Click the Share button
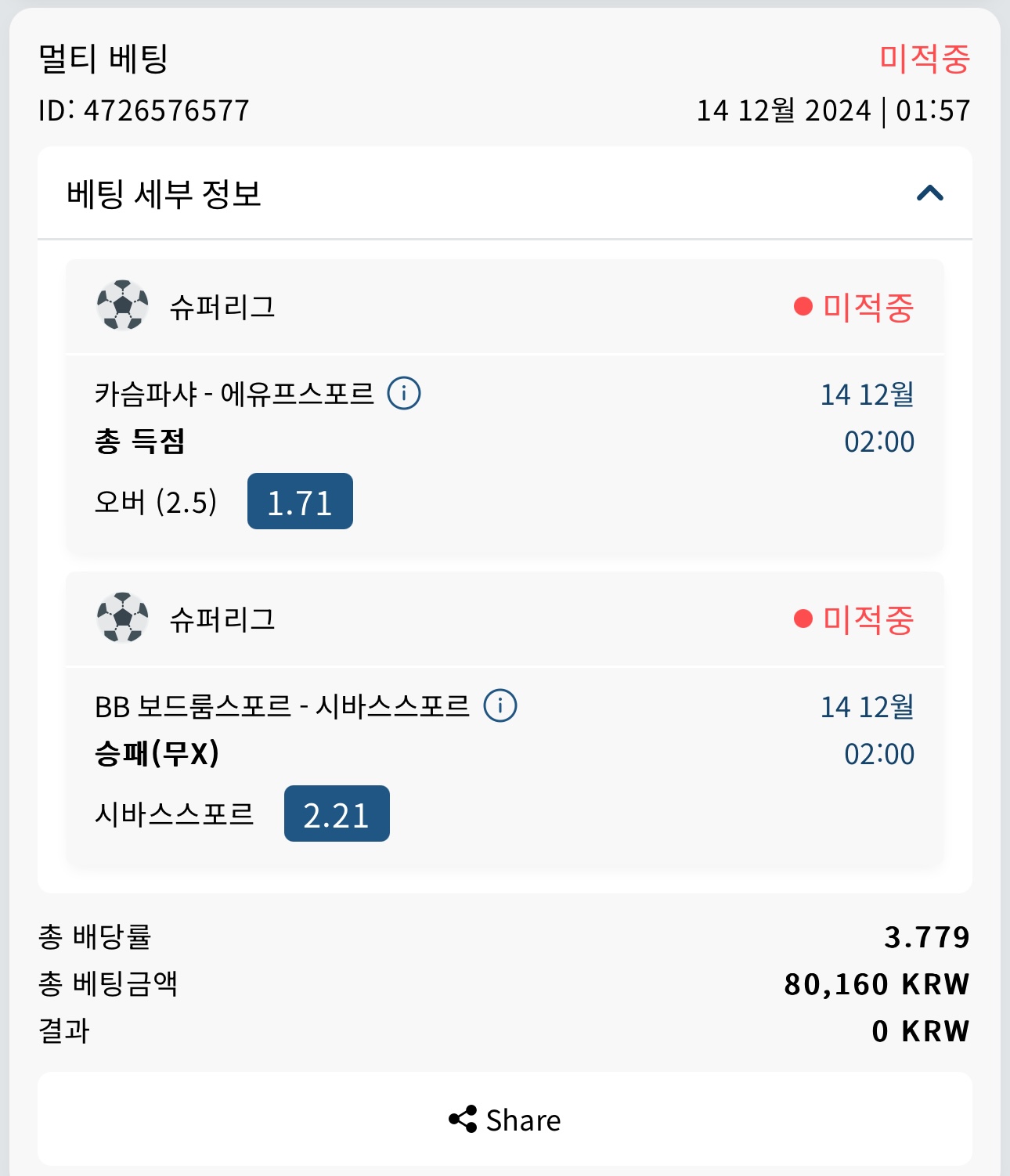The width and height of the screenshot is (1010, 1176). (x=505, y=1120)
